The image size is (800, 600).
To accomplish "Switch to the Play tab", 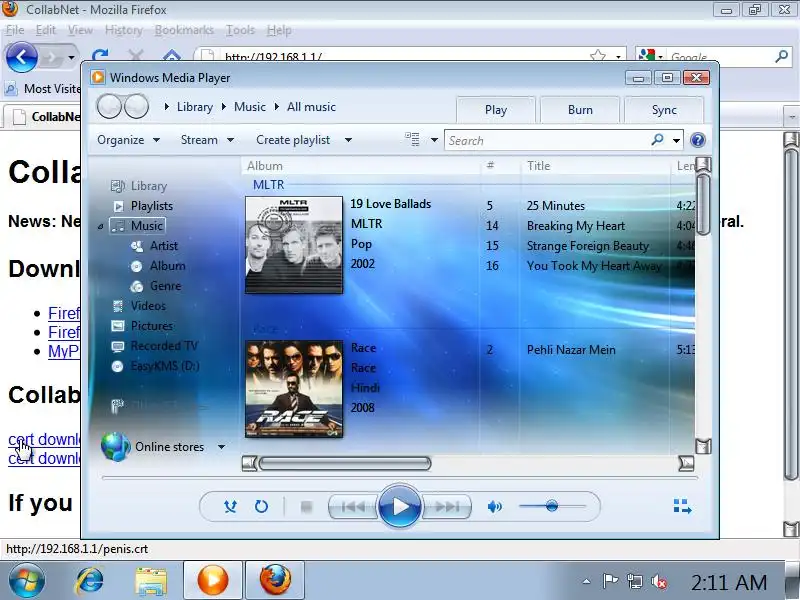I will (x=495, y=110).
